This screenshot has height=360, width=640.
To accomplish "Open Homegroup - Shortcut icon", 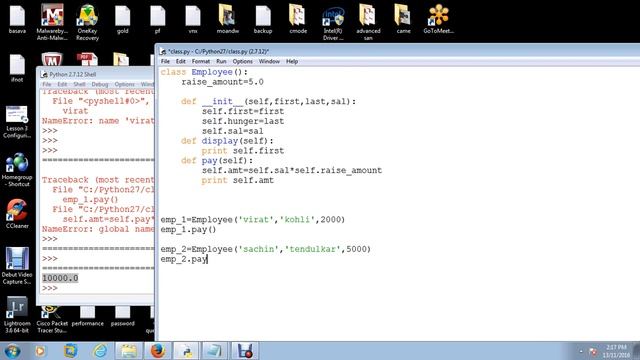I will click(17, 170).
